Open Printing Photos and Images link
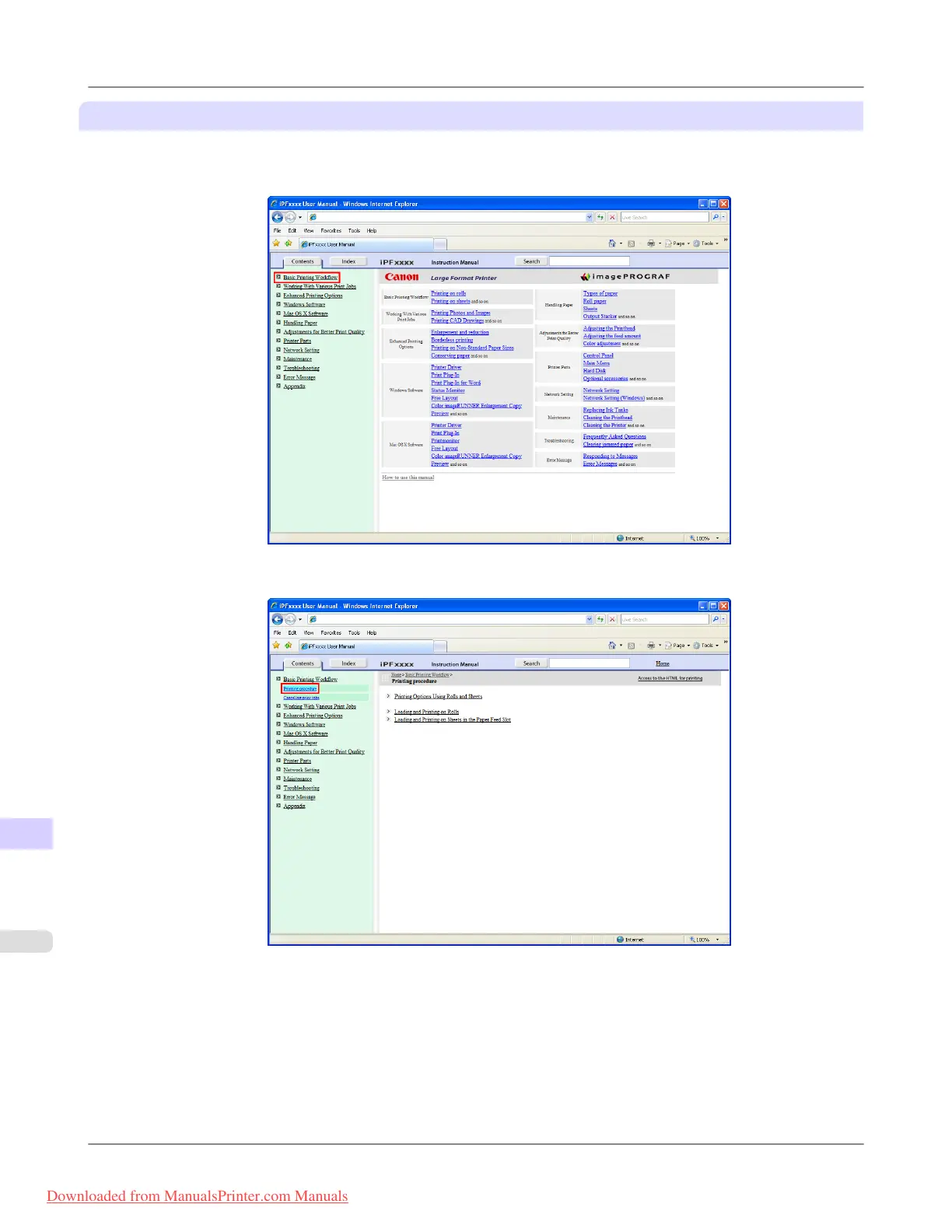The image size is (952, 1232). tap(460, 313)
